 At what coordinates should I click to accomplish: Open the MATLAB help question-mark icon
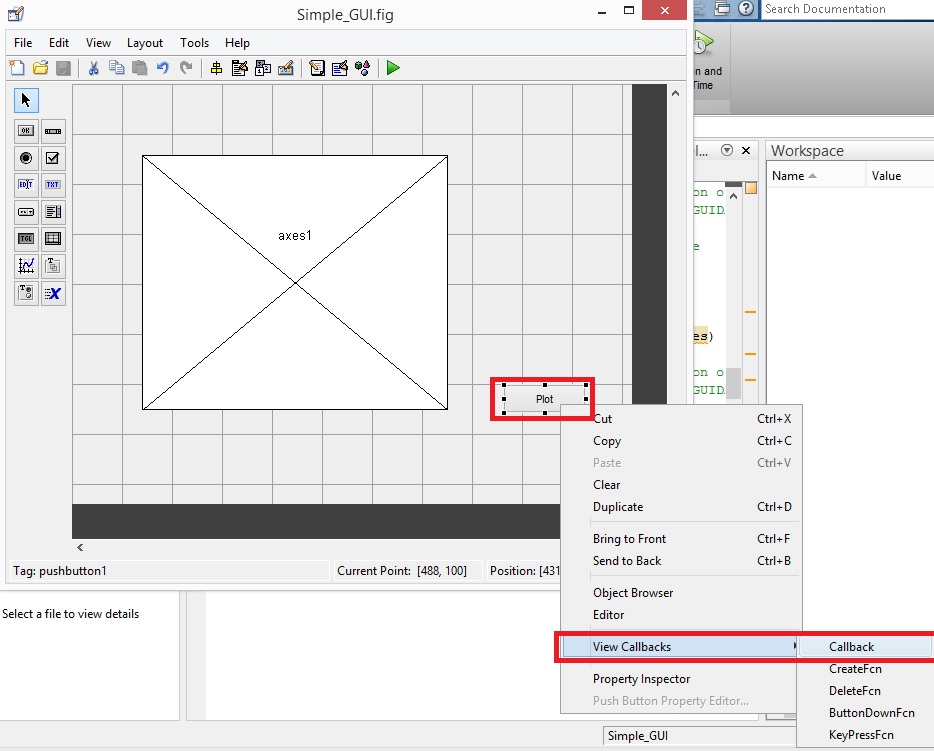(x=746, y=8)
